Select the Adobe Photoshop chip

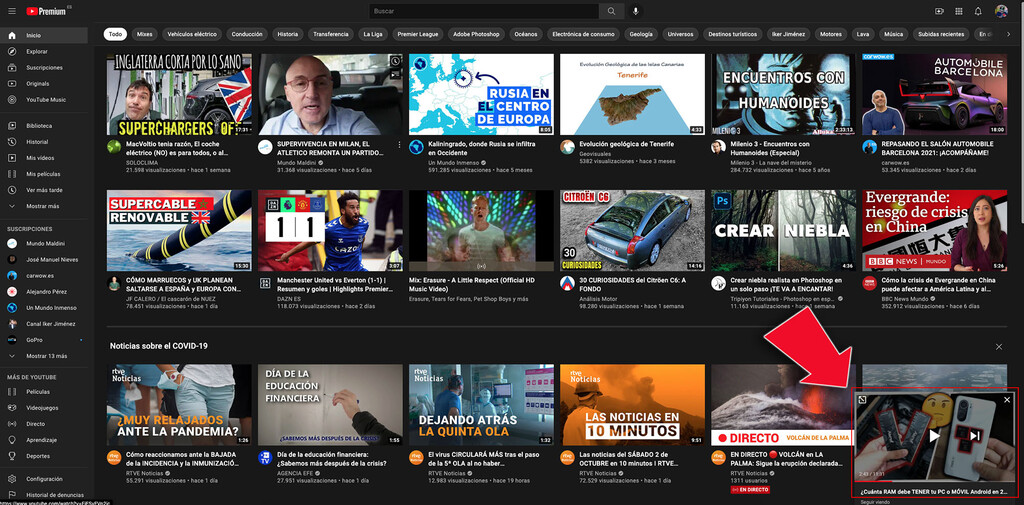pyautogui.click(x=476, y=34)
